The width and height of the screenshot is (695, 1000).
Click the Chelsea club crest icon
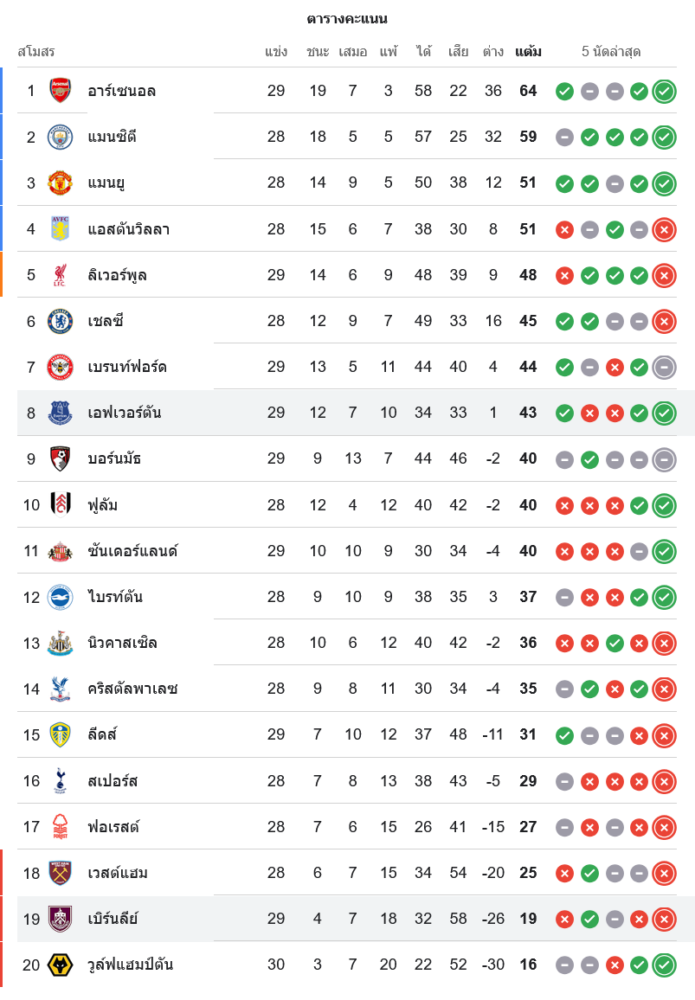60,321
